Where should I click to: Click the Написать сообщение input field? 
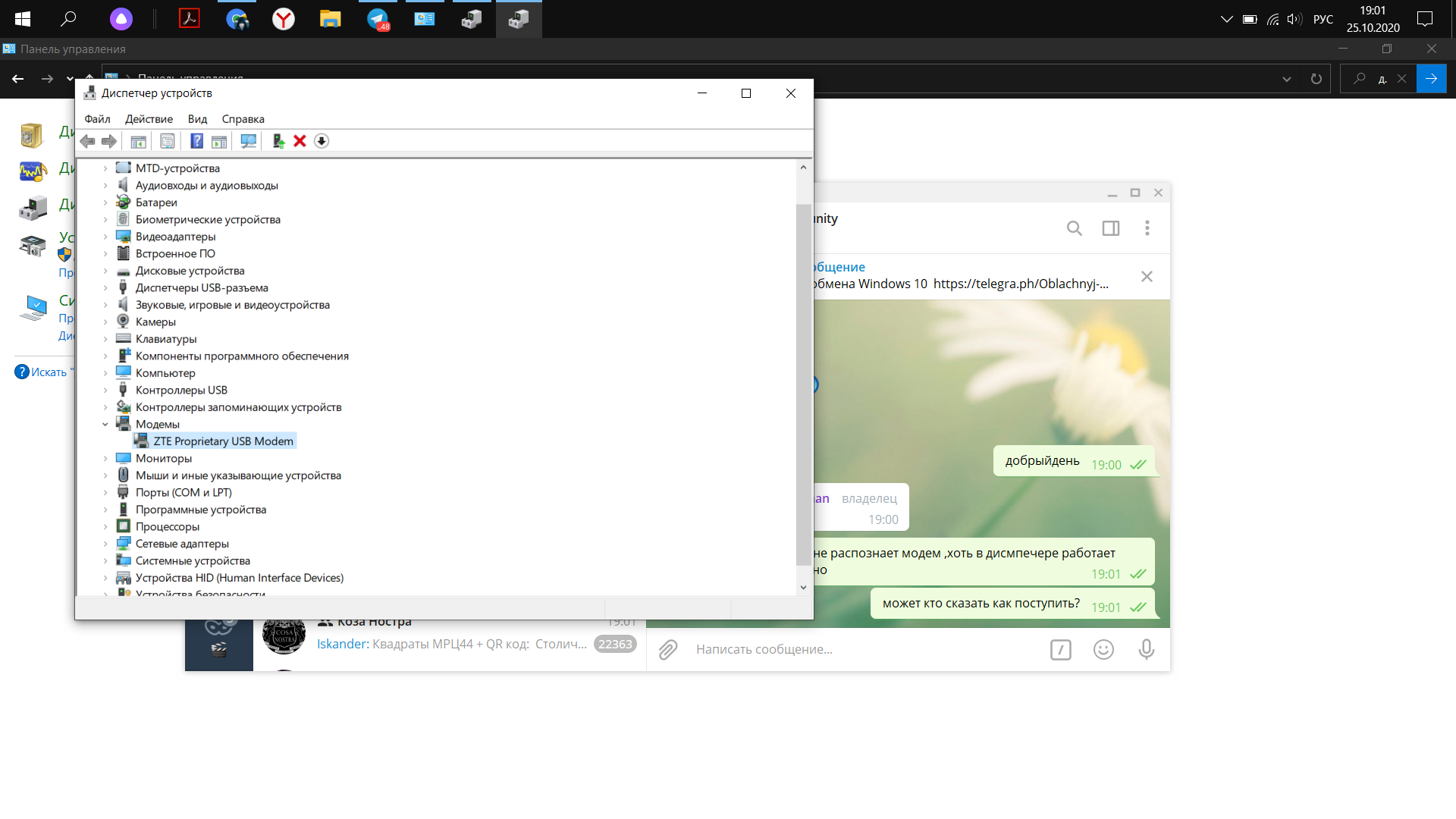coord(864,650)
